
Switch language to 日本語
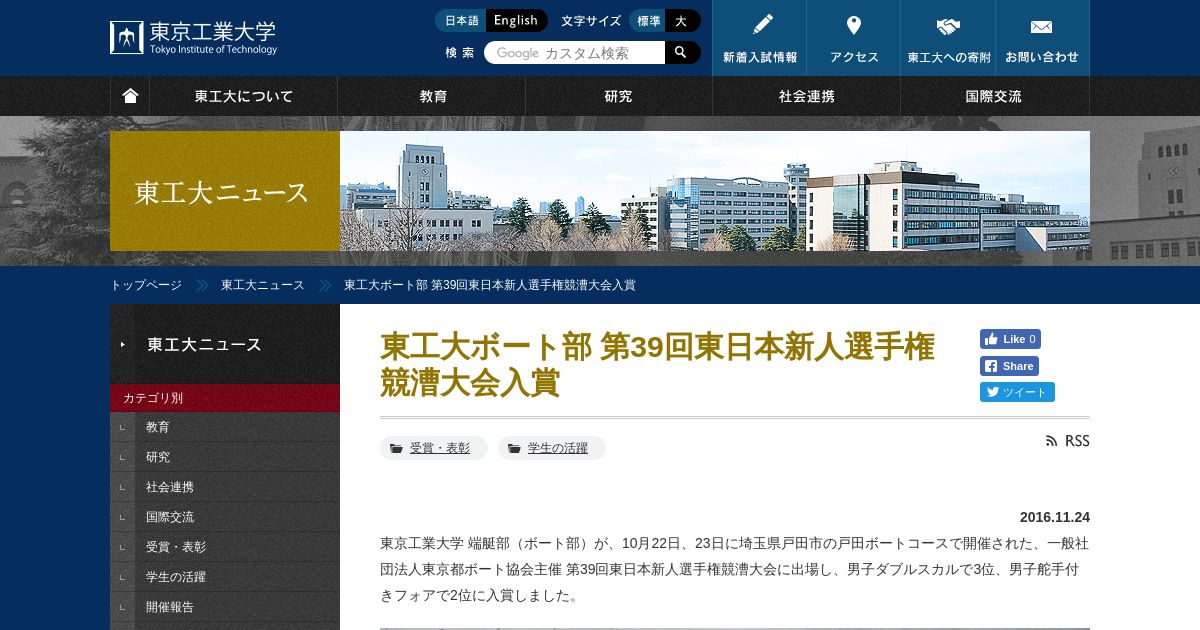[x=462, y=20]
